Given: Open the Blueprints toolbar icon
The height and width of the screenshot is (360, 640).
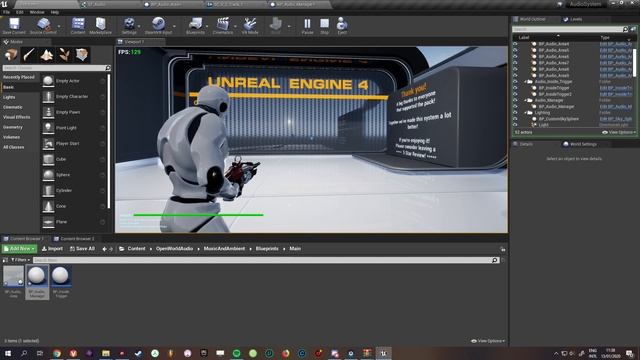Looking at the screenshot, I should click(x=195, y=26).
